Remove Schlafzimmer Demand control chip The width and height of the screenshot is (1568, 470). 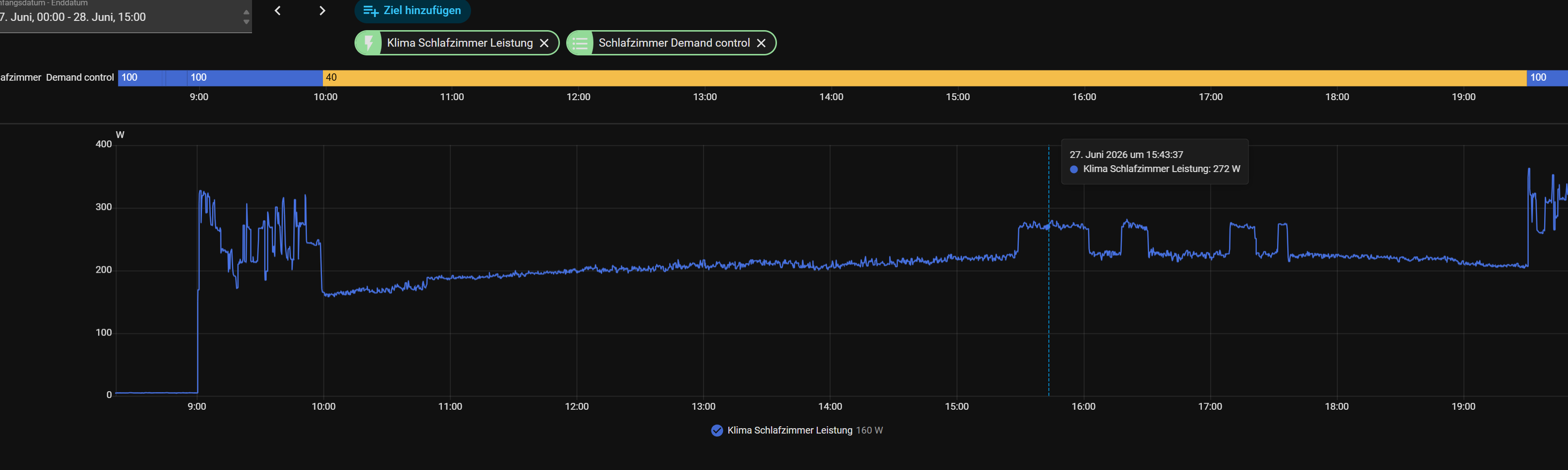[761, 43]
